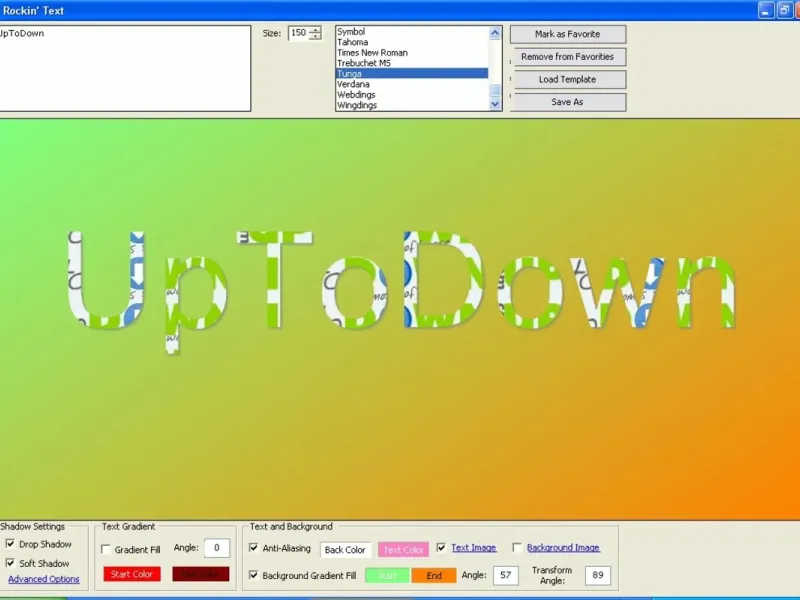The image size is (800, 600).
Task: Click Remove from Favorites button
Action: [568, 57]
